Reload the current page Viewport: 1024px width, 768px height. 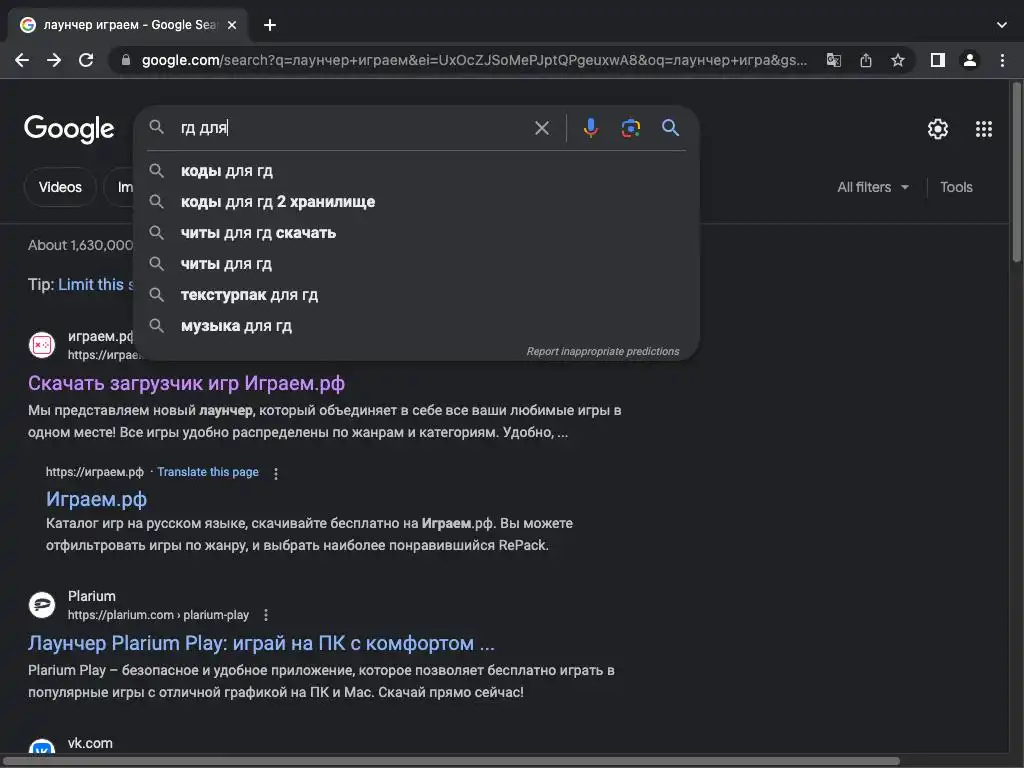(x=86, y=60)
